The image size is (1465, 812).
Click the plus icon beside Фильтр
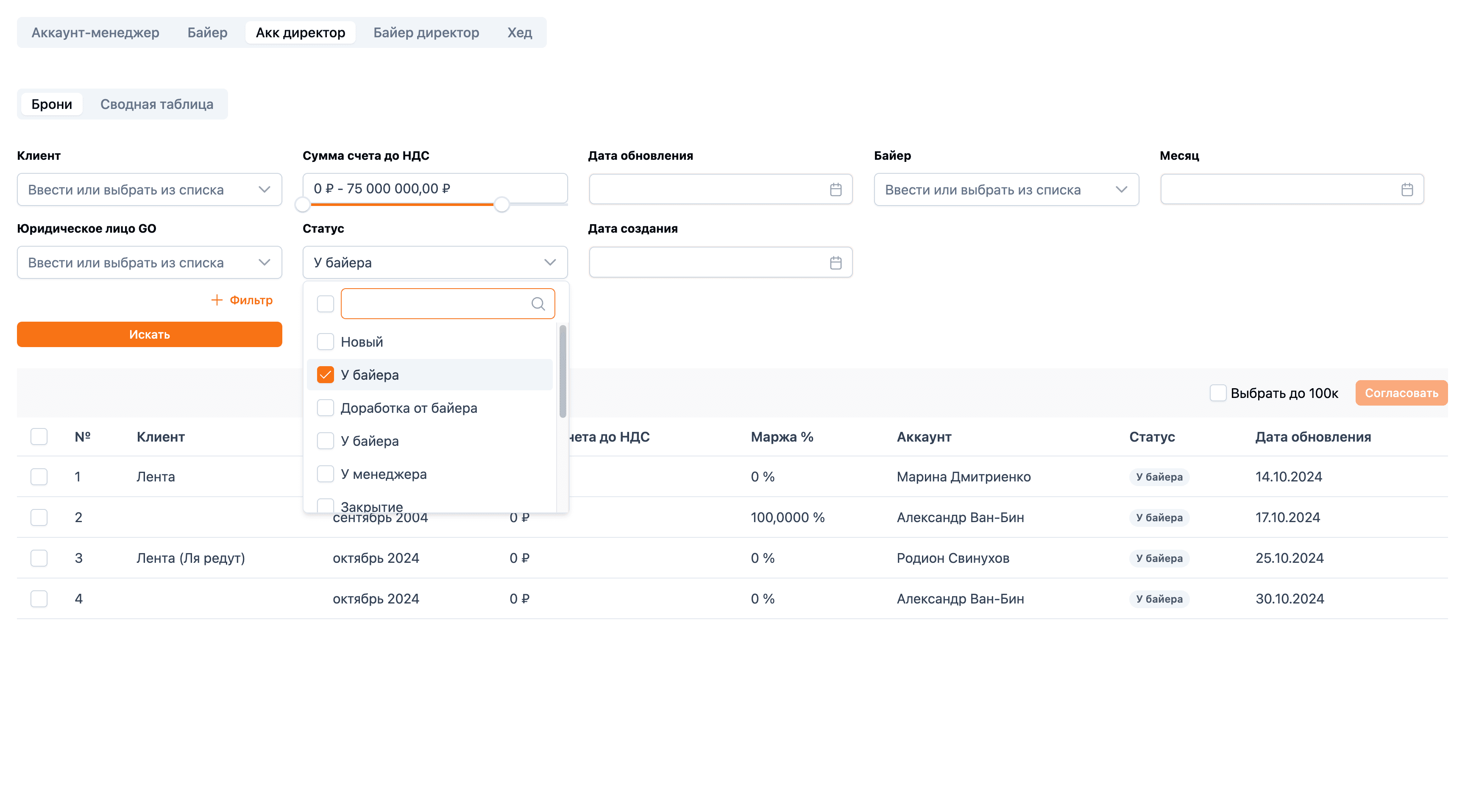(217, 300)
